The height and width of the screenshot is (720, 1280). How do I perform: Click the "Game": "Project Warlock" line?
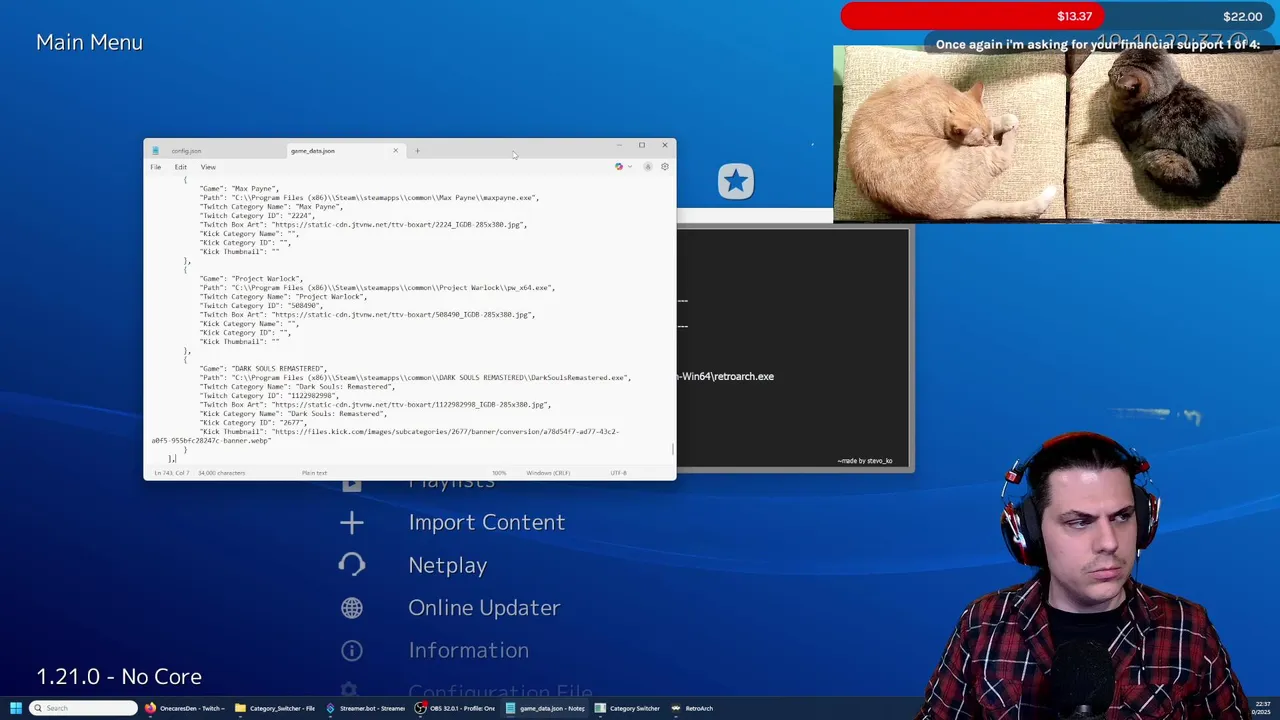[x=250, y=279]
